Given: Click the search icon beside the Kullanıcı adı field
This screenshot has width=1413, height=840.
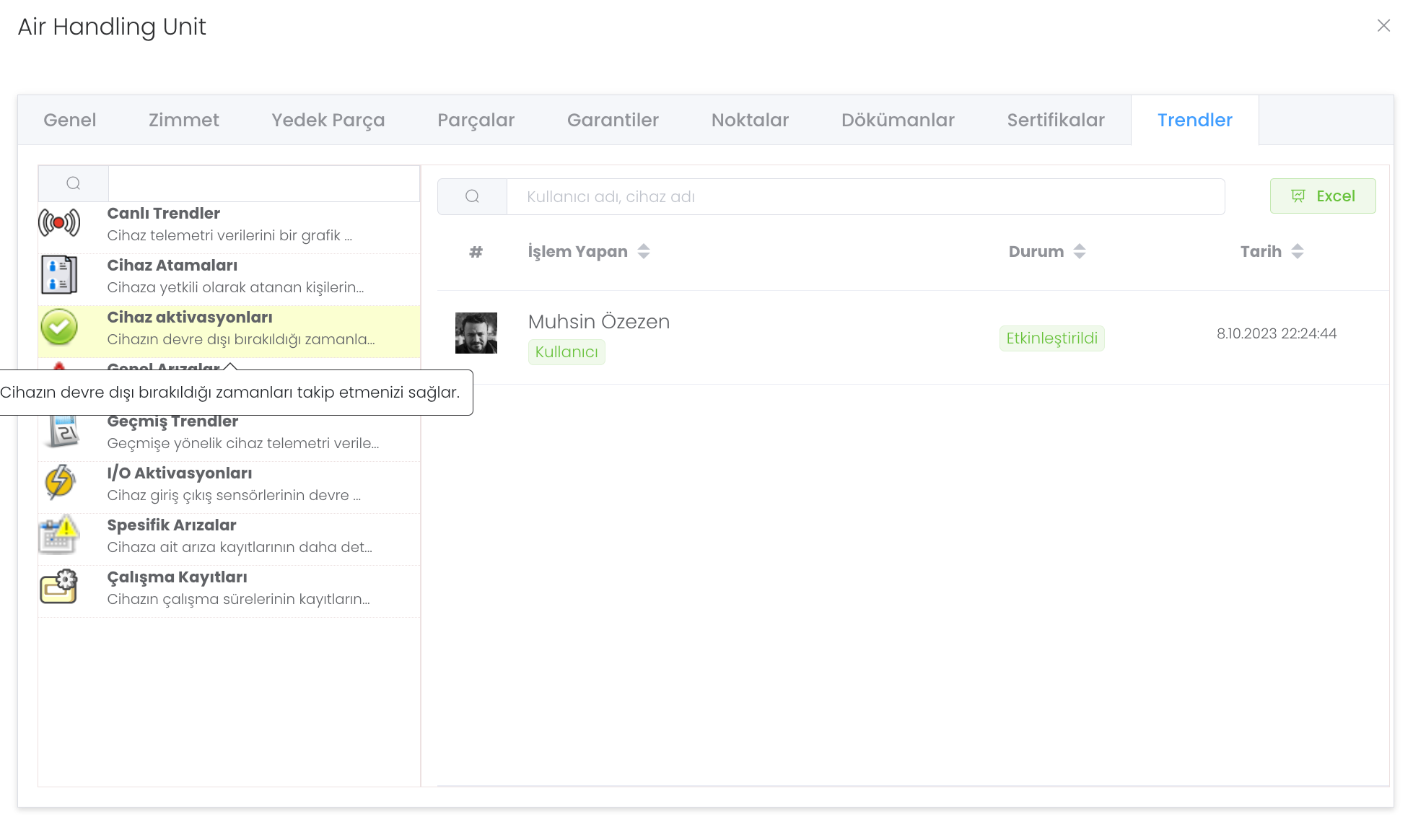Looking at the screenshot, I should (472, 196).
